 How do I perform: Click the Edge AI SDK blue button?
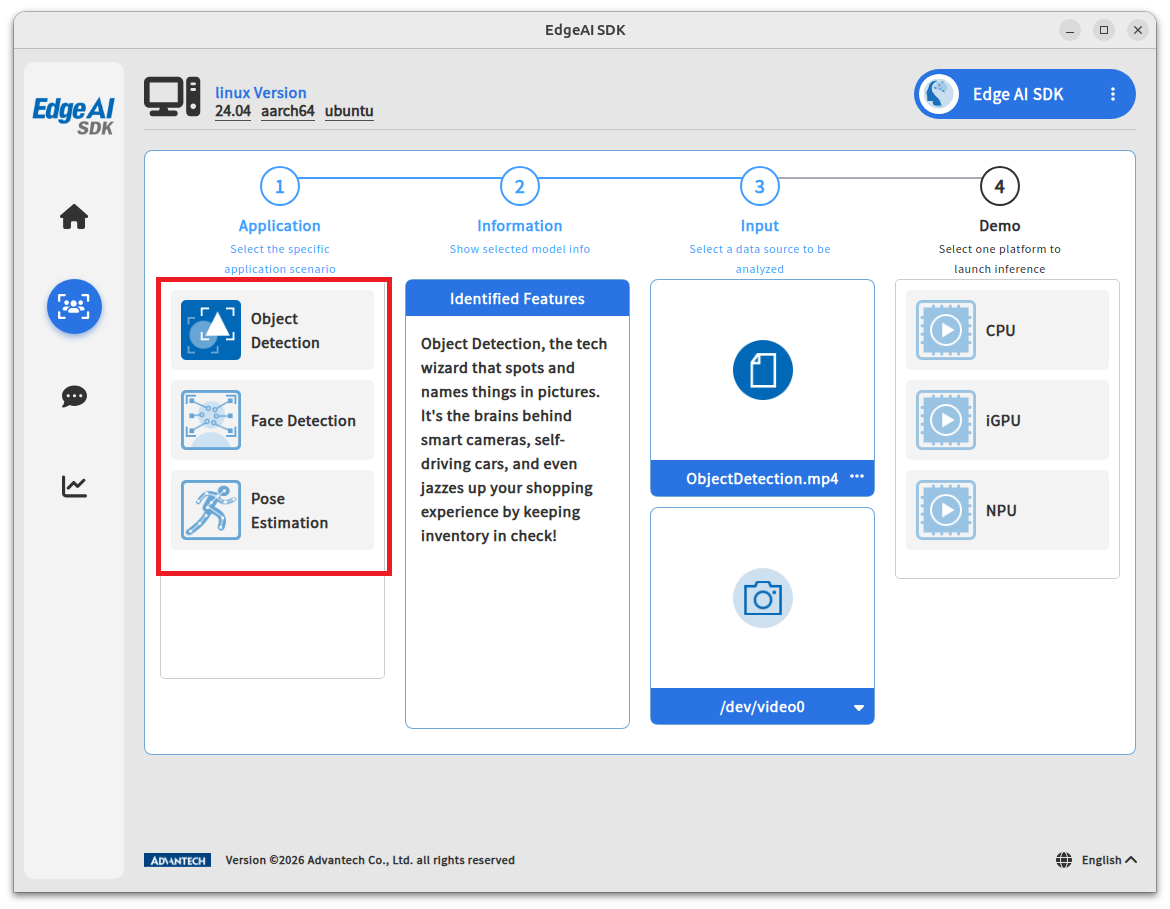click(x=1024, y=95)
